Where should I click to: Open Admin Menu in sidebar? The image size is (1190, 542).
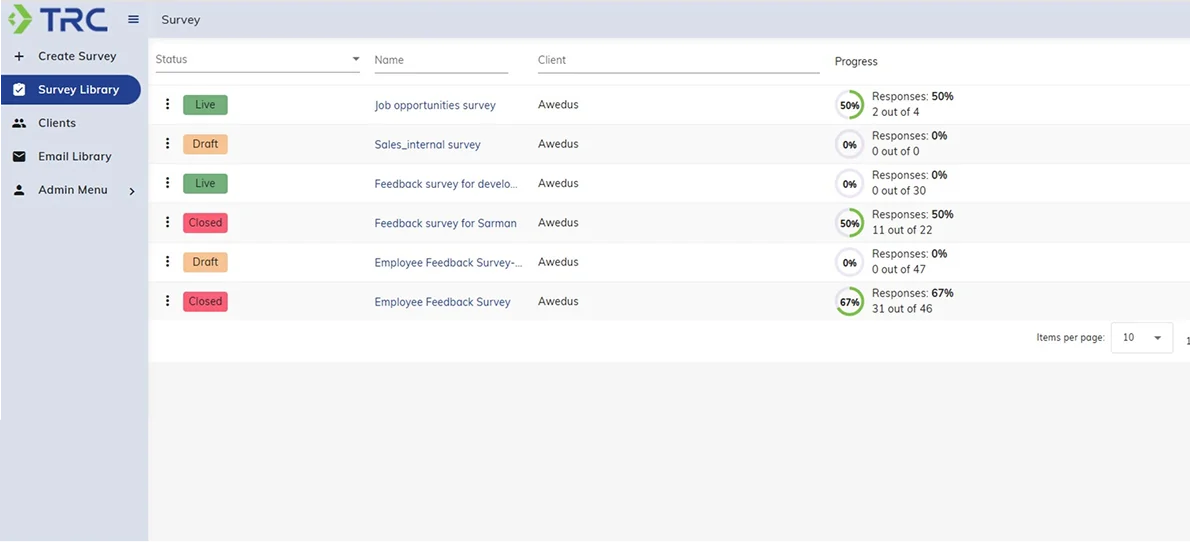(x=71, y=190)
